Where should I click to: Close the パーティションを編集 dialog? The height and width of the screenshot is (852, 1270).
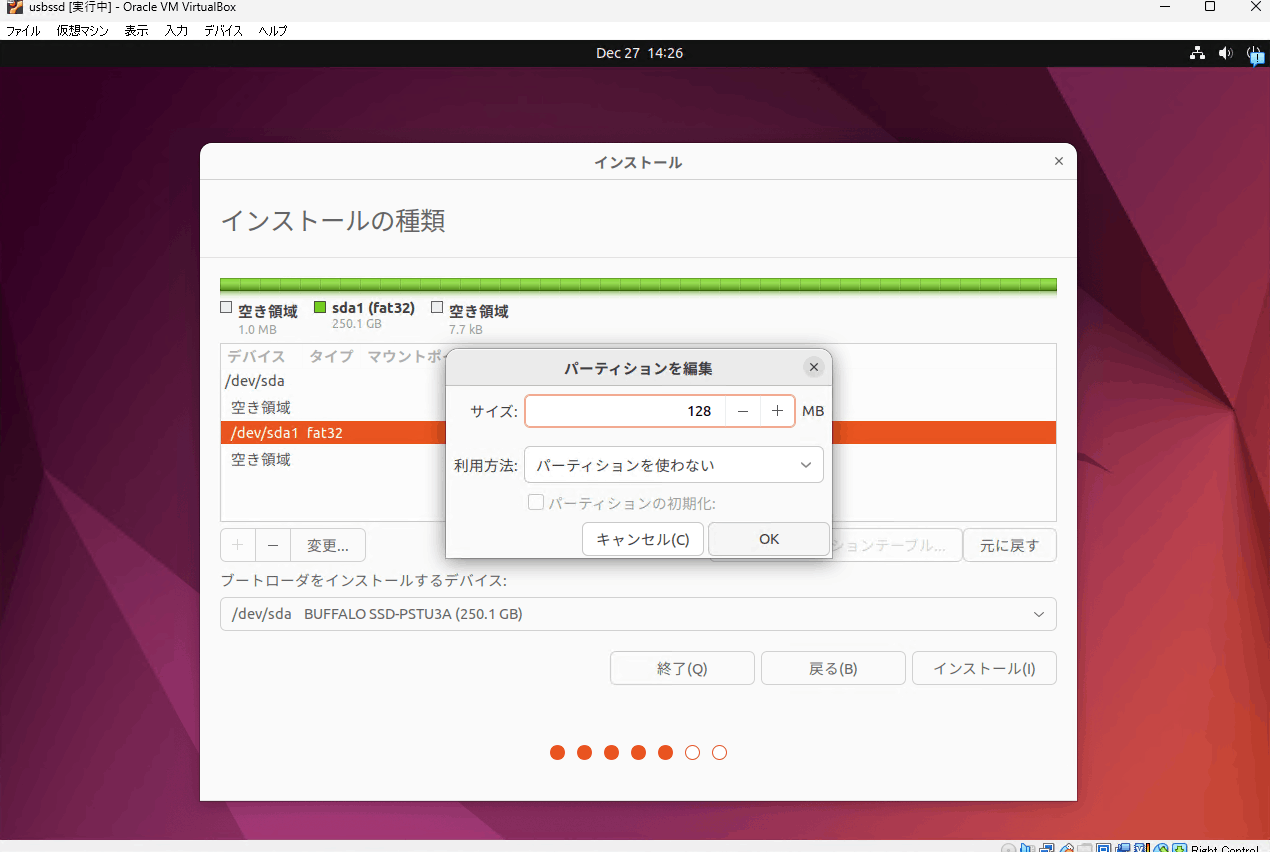click(814, 368)
